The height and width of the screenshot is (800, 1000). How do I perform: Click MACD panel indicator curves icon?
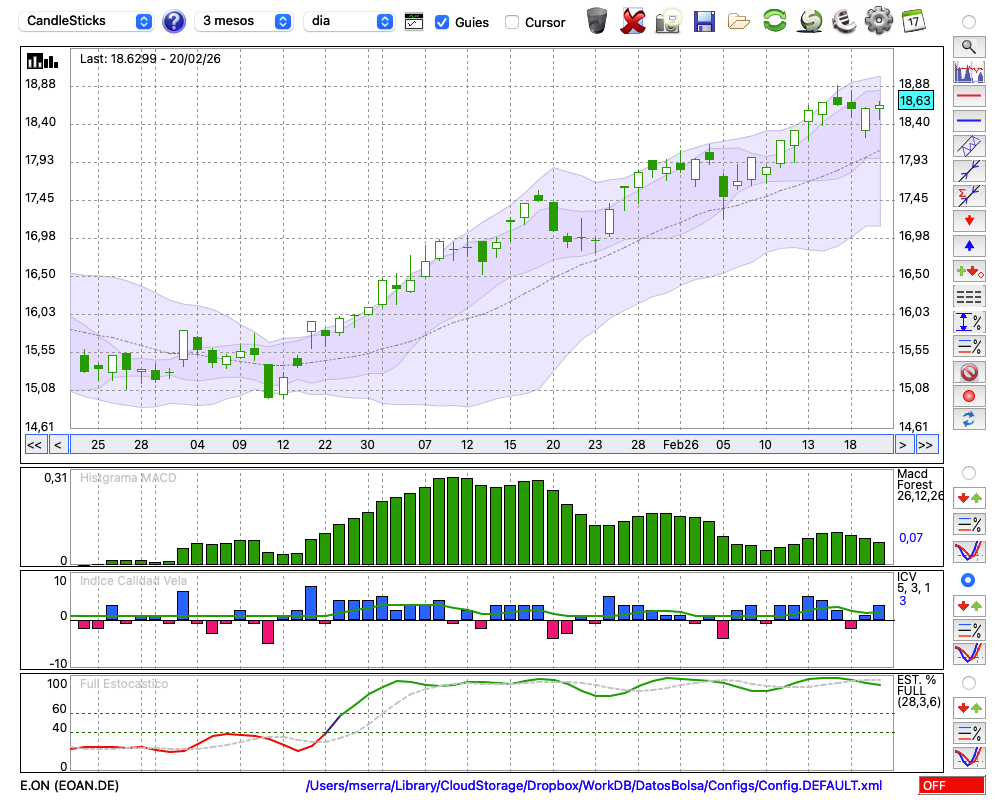[969, 551]
